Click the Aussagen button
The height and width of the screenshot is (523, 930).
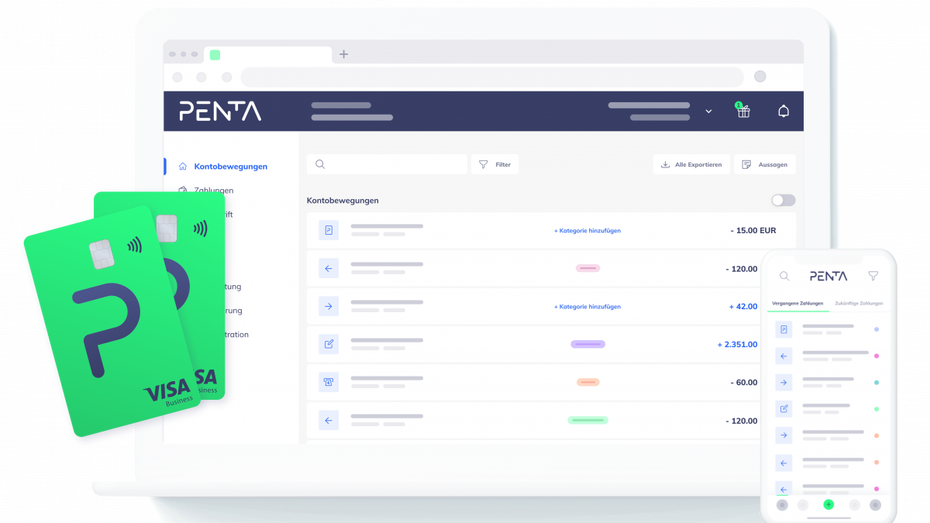pos(765,164)
